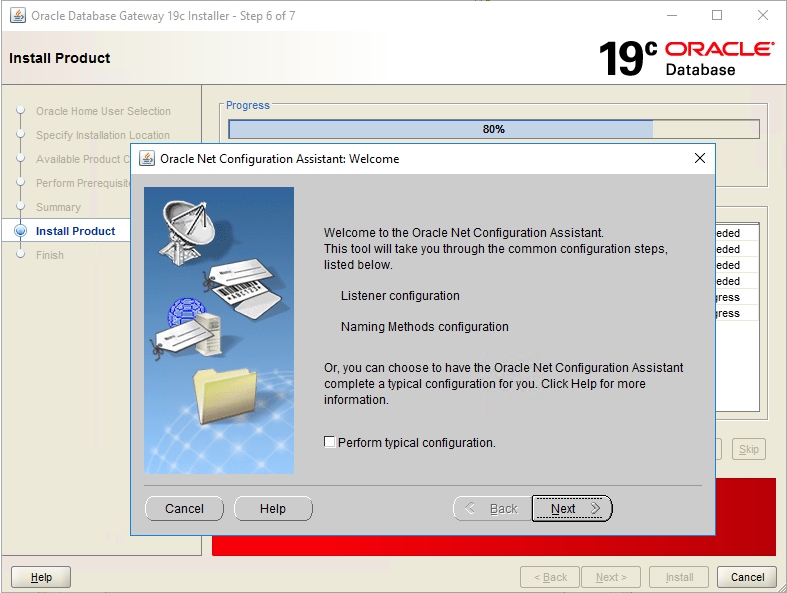This screenshot has height=593, width=787.
Task: Click the installer's greyed Next > button
Action: pos(611,577)
